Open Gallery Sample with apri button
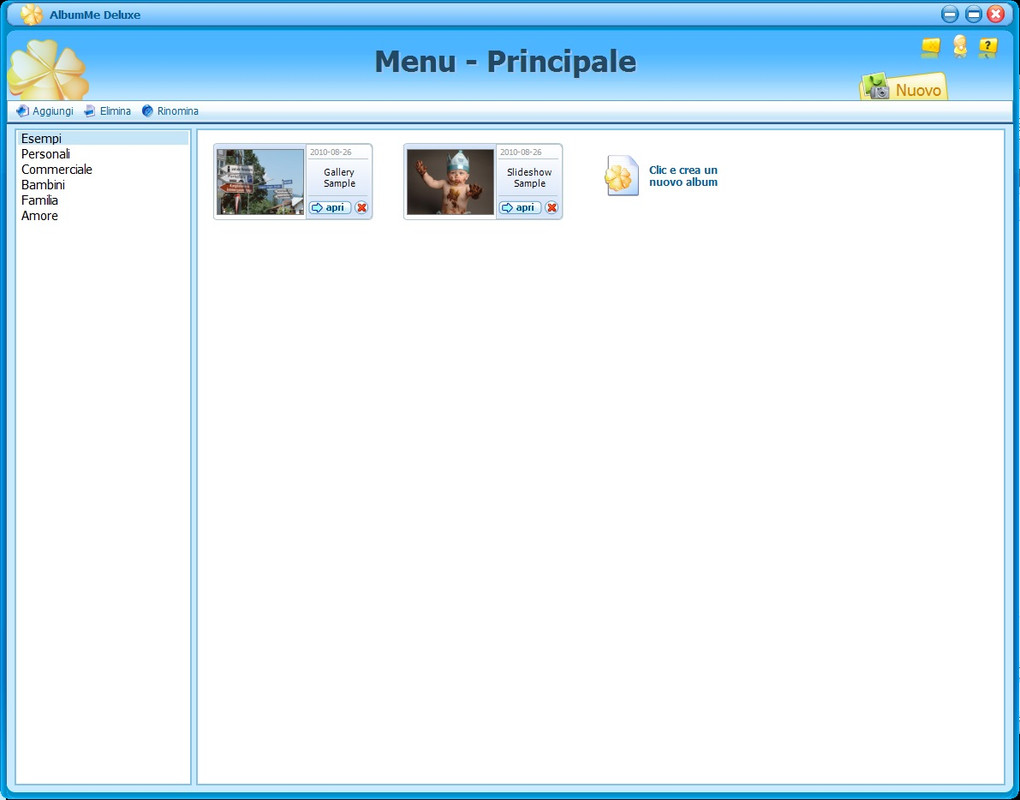 tap(330, 207)
